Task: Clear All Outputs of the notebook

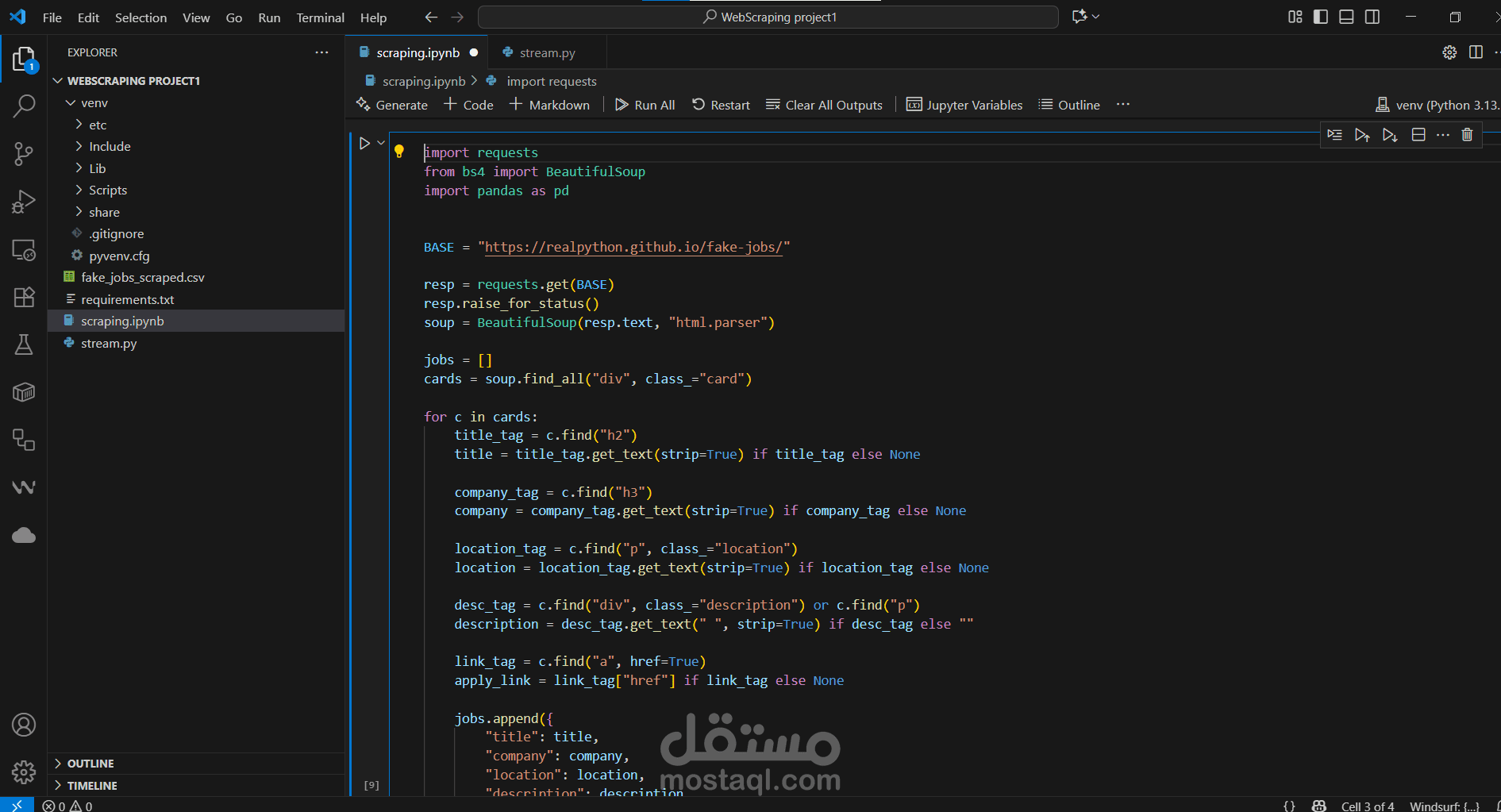Action: coord(824,104)
